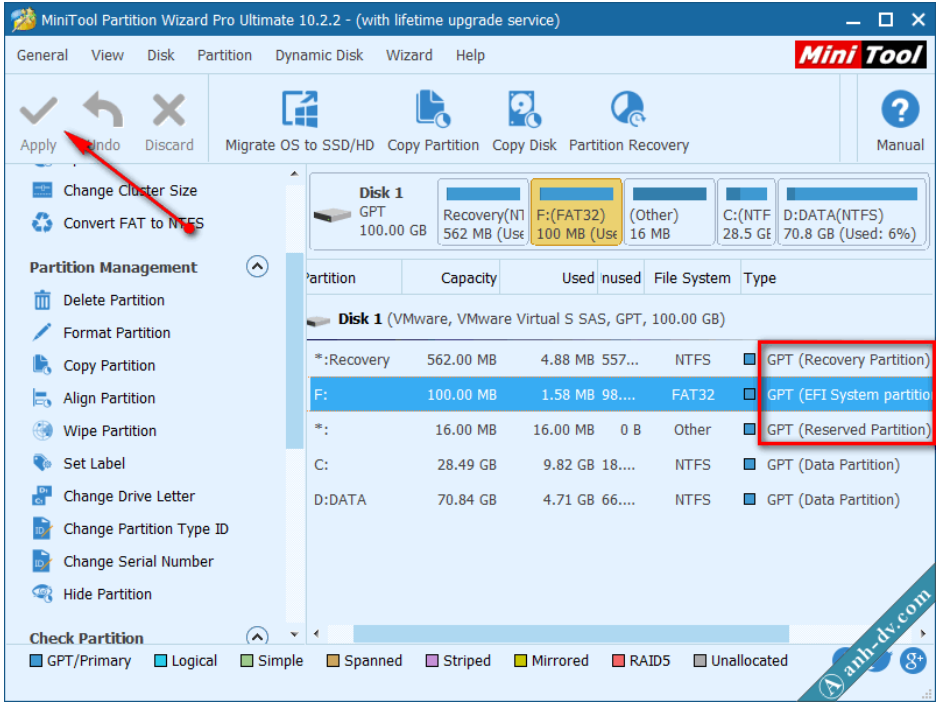
Task: Open the Partition menu
Action: [224, 55]
